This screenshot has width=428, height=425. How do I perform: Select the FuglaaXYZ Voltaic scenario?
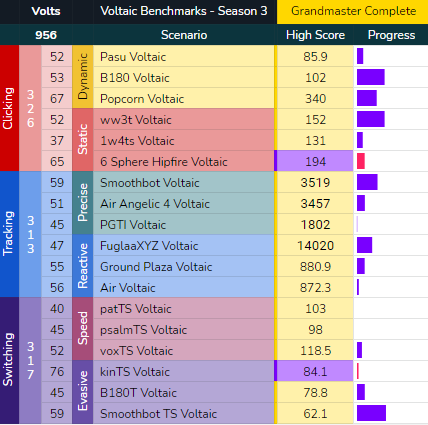point(184,246)
